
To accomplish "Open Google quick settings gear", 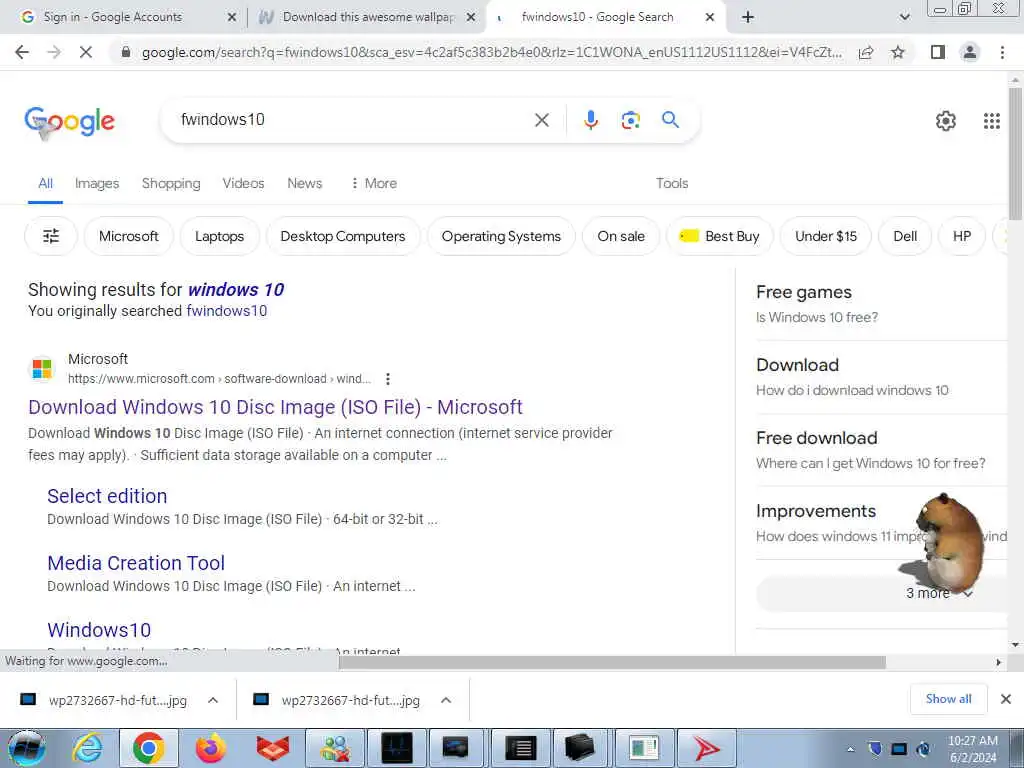I will coord(946,121).
